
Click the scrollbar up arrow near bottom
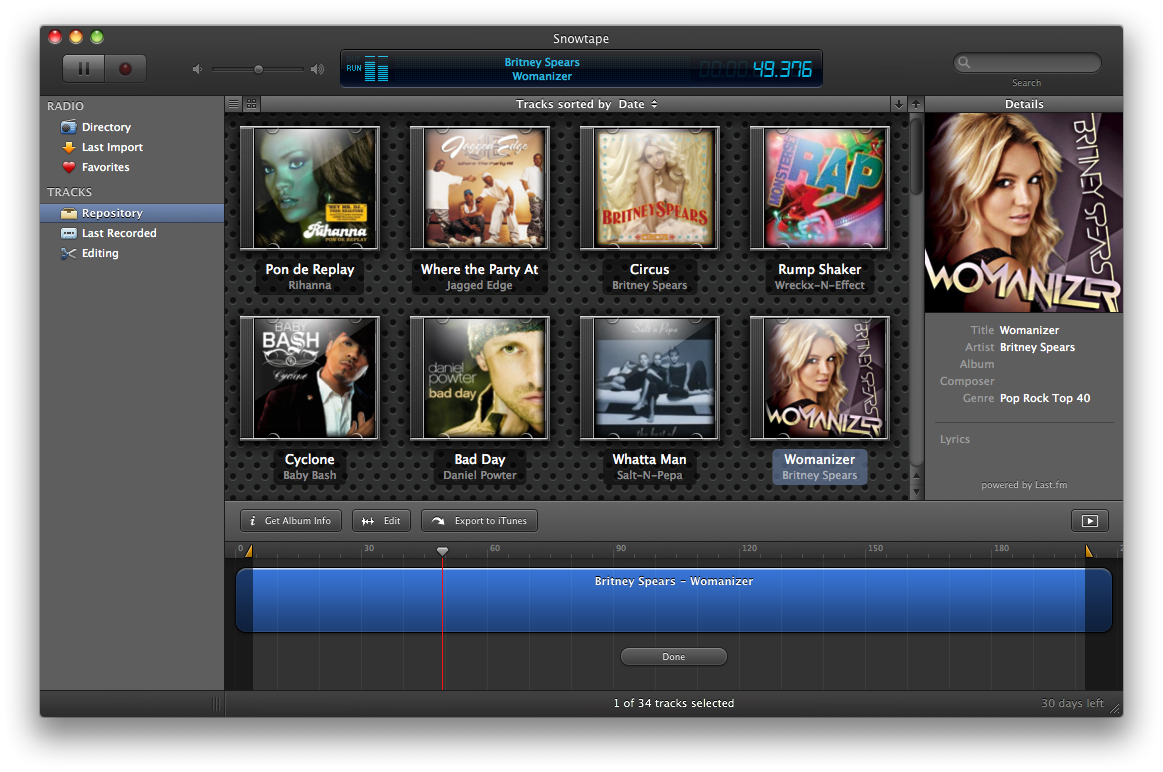pos(916,476)
